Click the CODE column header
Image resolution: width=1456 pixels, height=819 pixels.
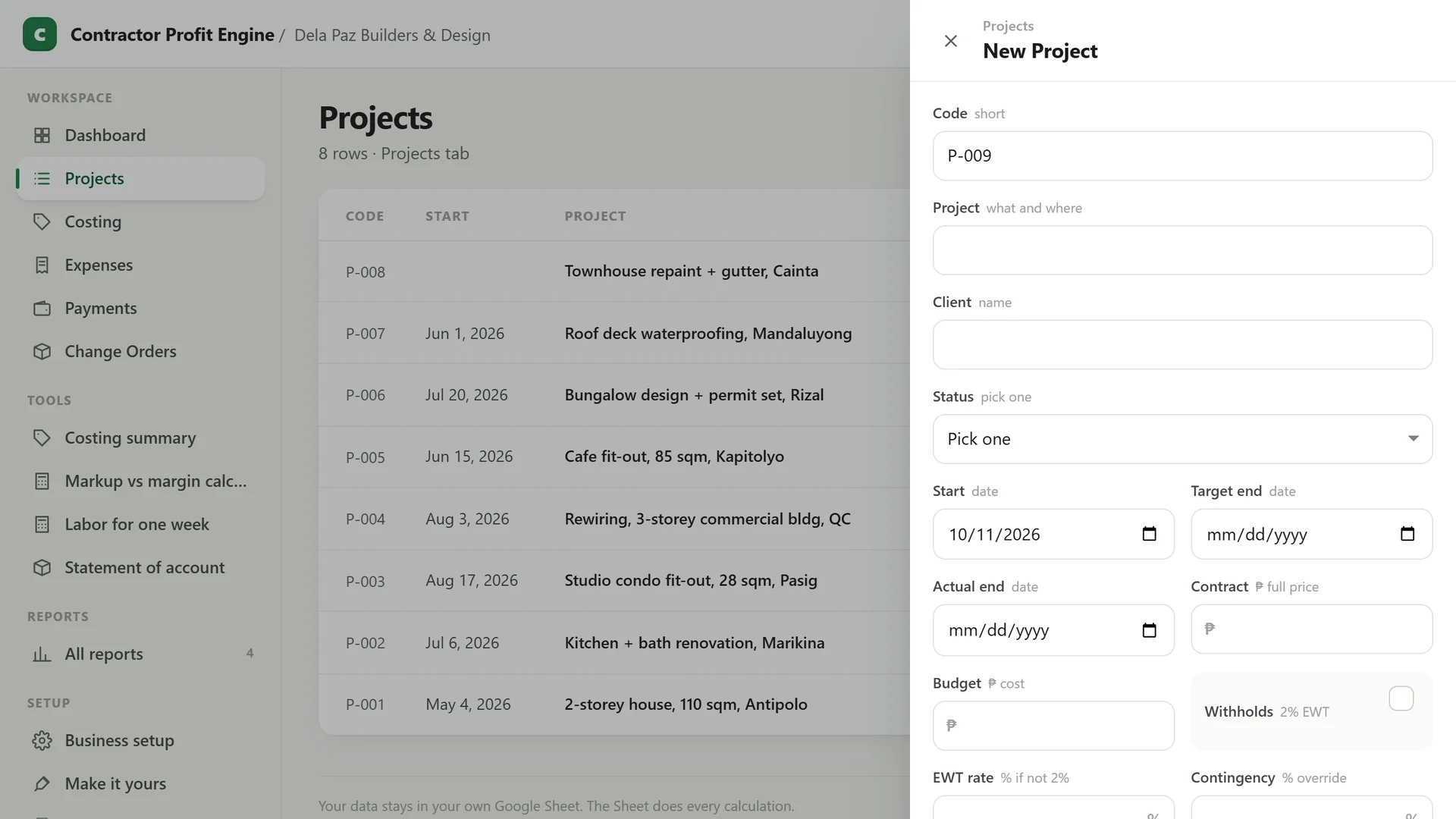(x=365, y=216)
